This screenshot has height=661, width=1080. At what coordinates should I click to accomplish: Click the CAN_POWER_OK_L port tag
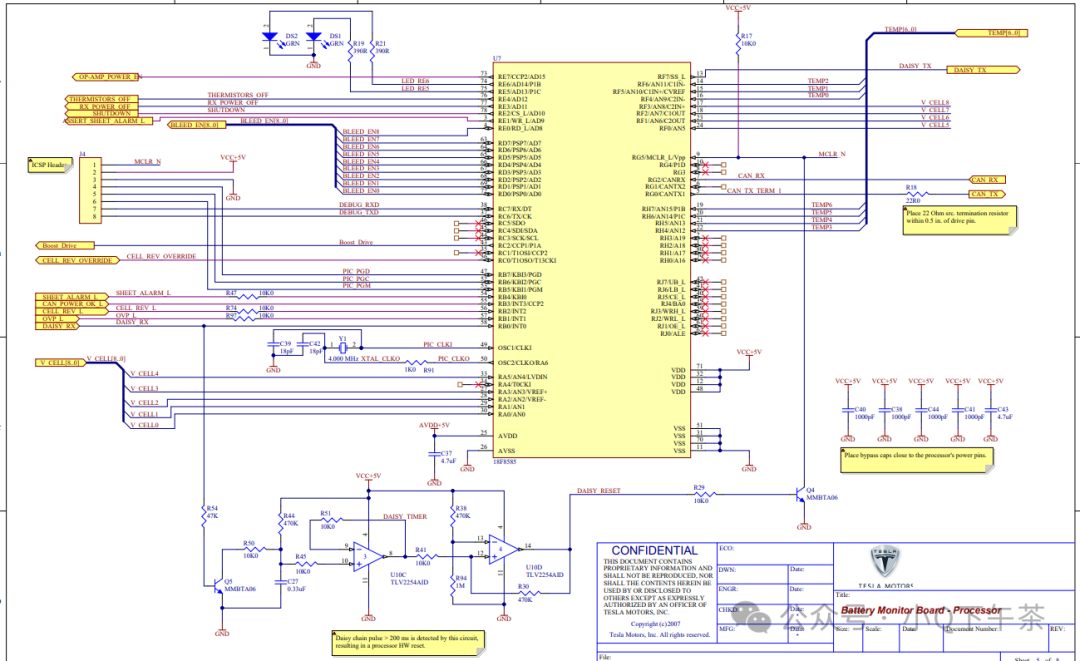pyautogui.click(x=72, y=304)
